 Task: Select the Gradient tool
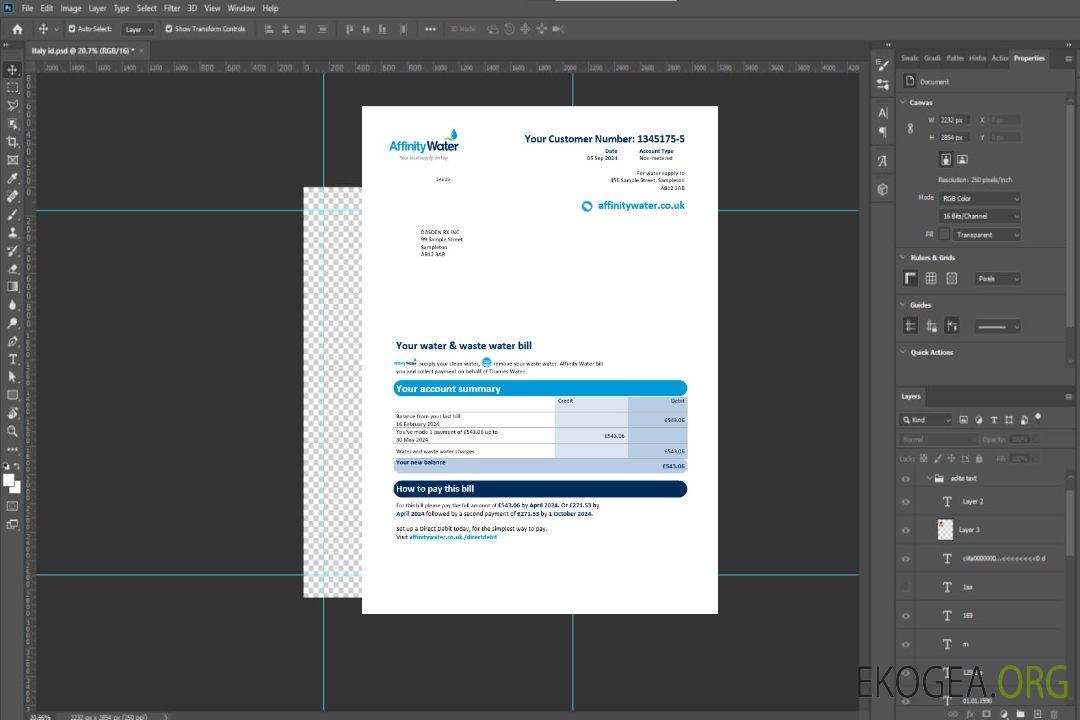12,287
